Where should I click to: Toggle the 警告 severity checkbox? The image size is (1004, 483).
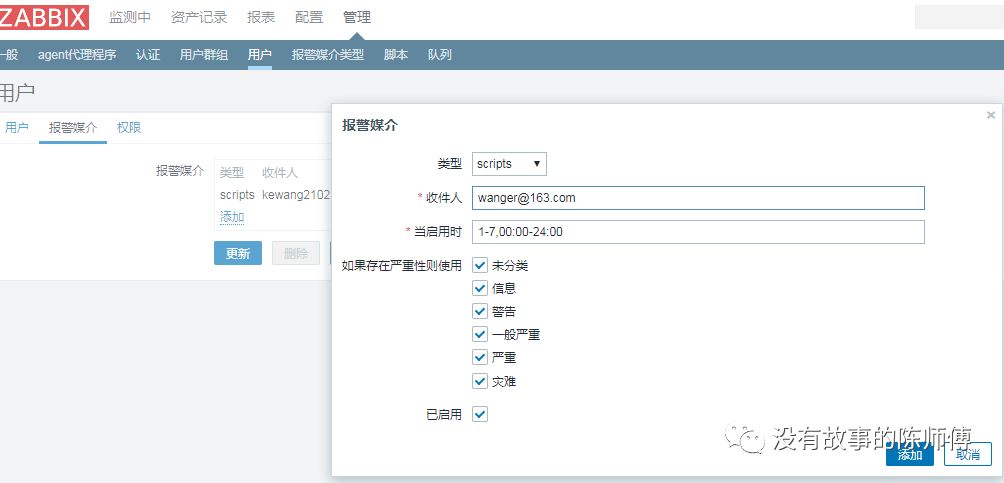tap(480, 311)
